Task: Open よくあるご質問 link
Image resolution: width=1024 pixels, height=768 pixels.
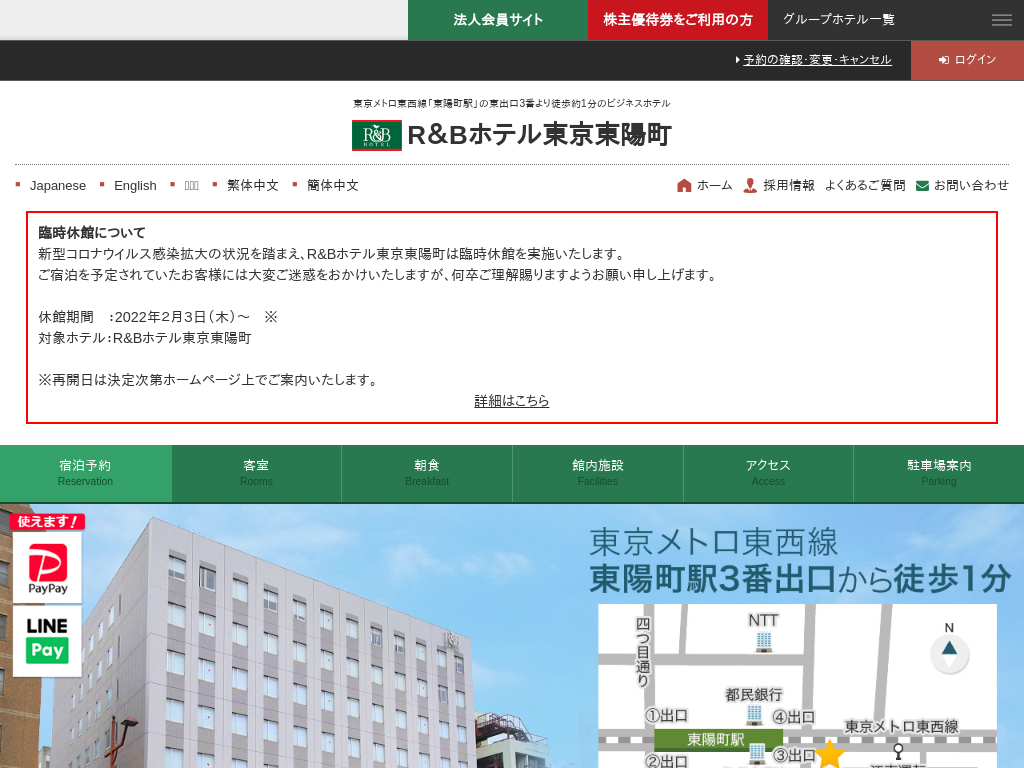Action: [865, 185]
